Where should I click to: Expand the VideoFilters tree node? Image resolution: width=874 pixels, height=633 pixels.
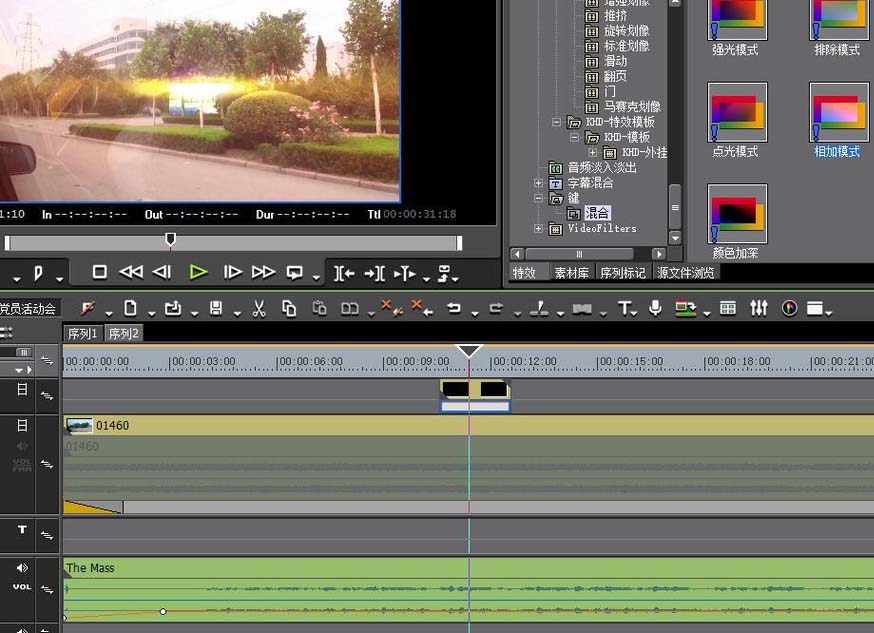(539, 229)
